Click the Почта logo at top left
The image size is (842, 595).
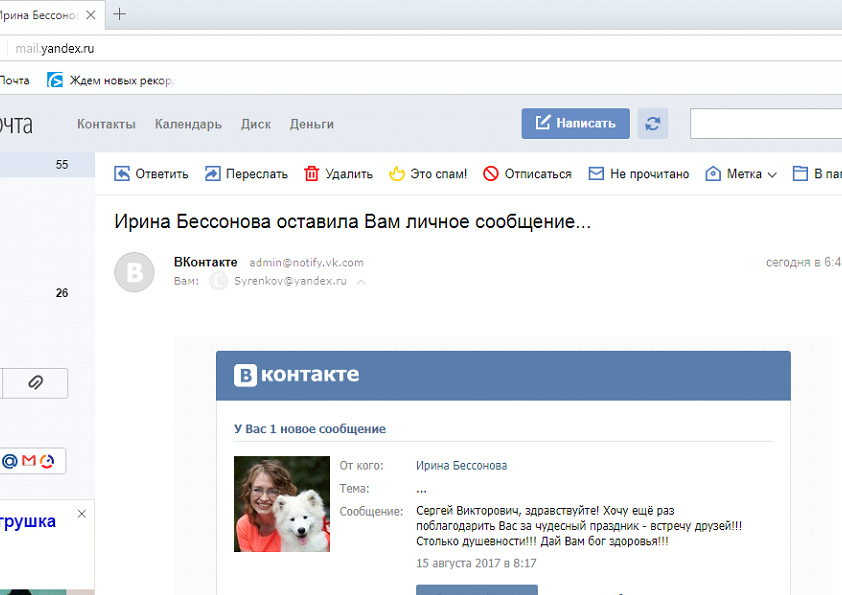pyautogui.click(x=16, y=124)
